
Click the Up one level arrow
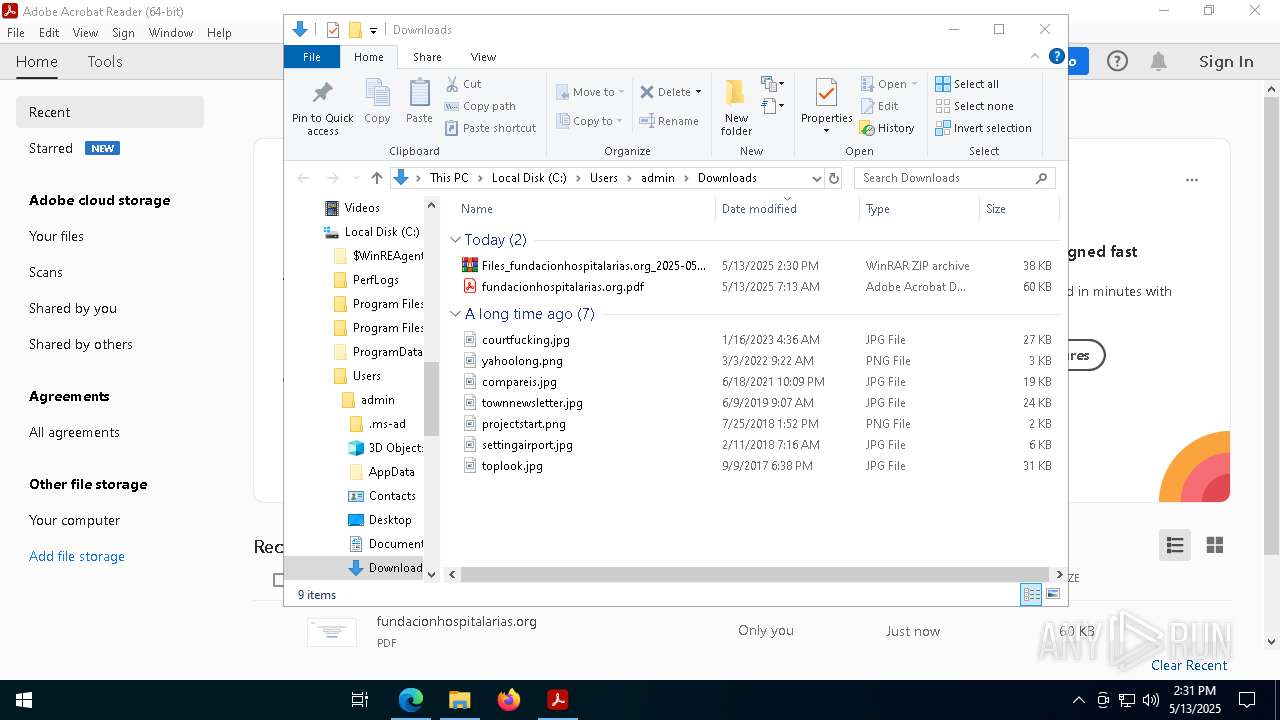click(x=376, y=178)
